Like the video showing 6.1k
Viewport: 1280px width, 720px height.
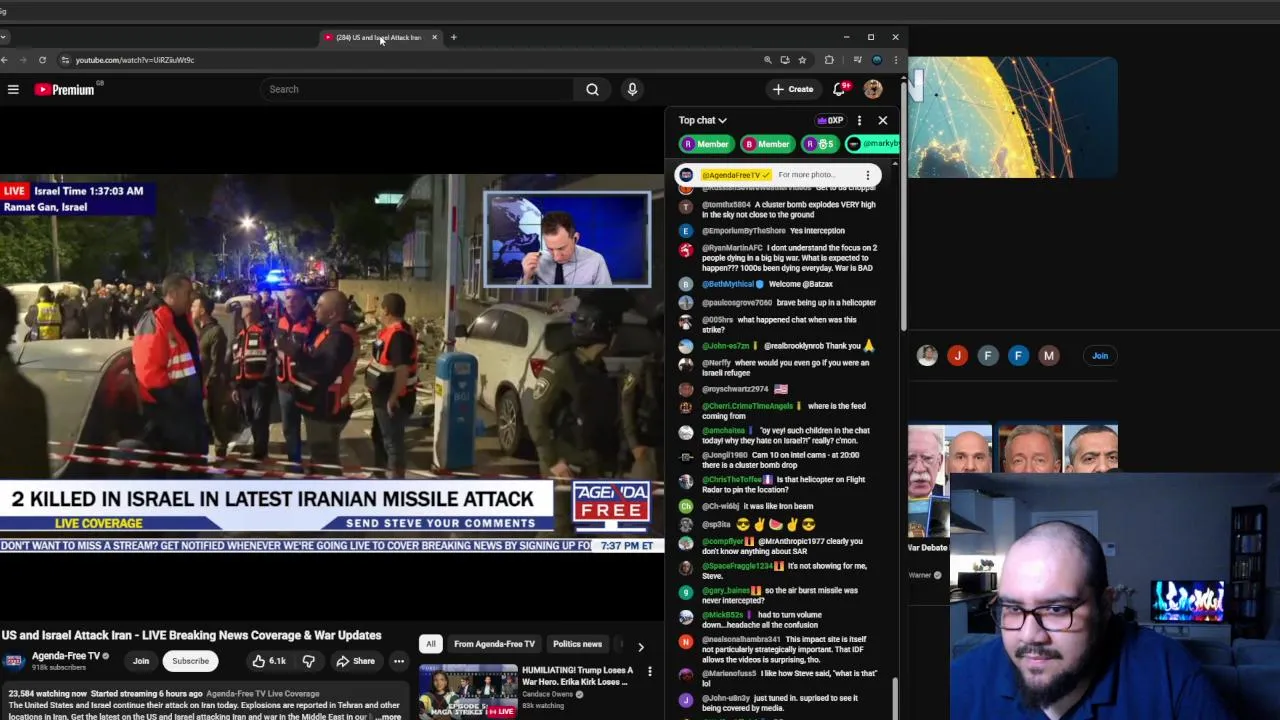coord(269,661)
